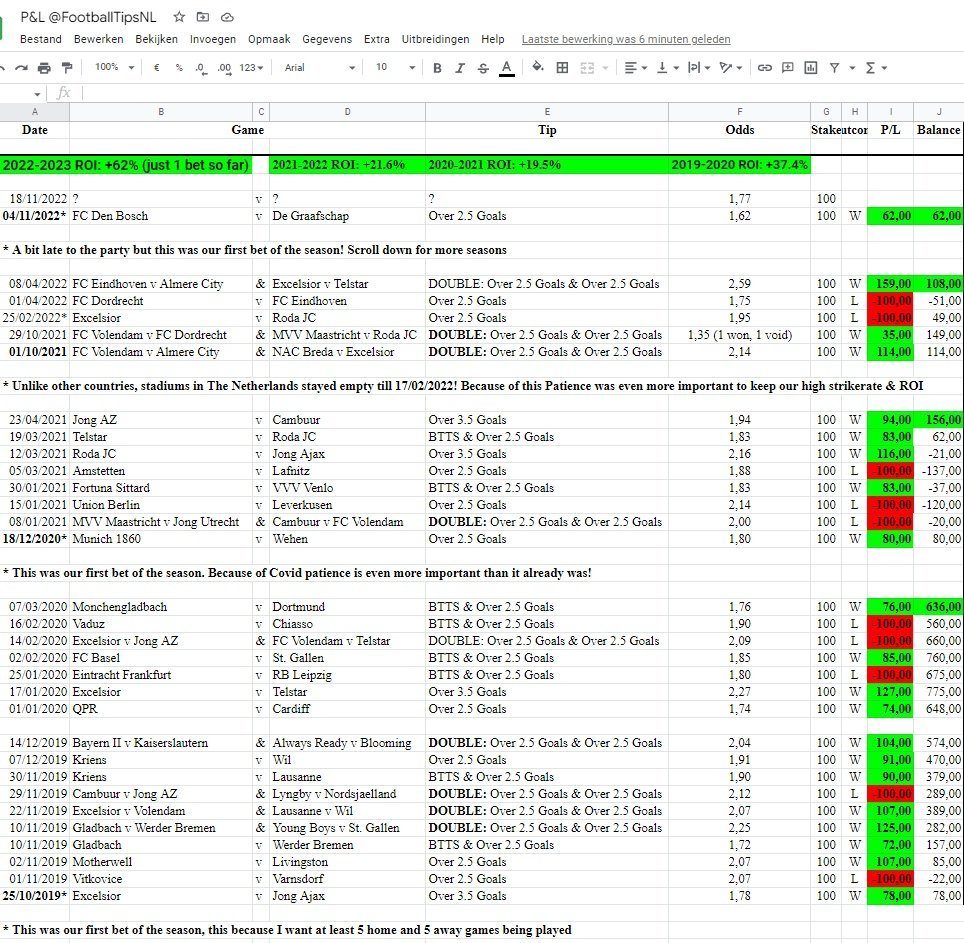Screen dimensions: 964x943
Task: Open the text rotation dropdown
Action: click(731, 68)
